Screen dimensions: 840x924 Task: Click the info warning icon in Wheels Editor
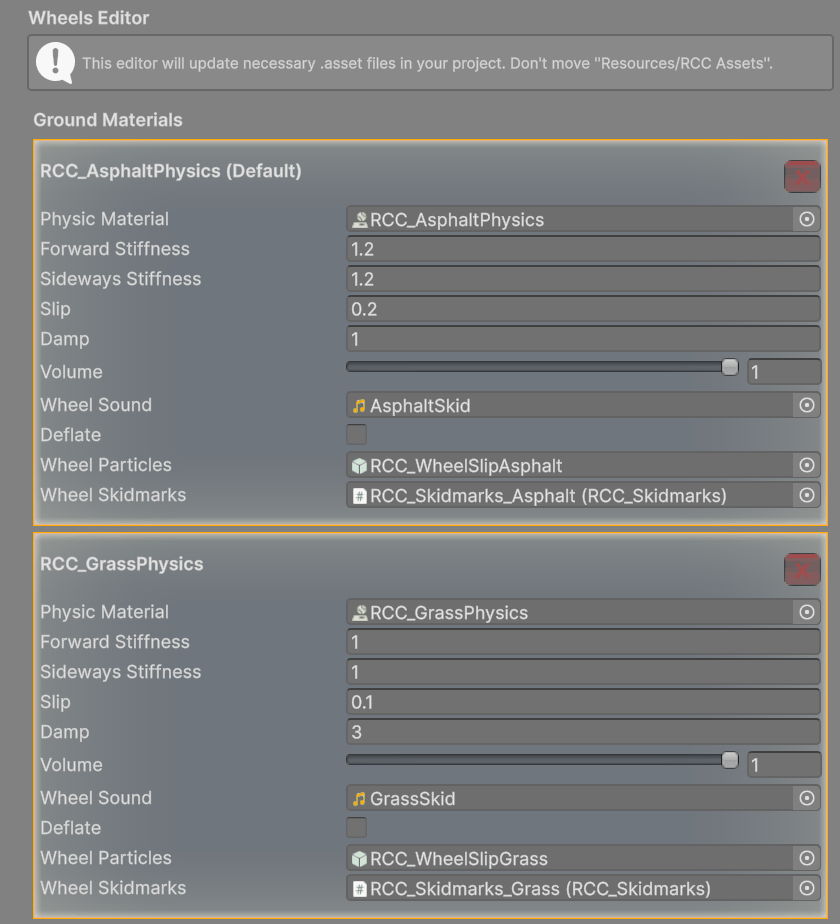point(55,62)
